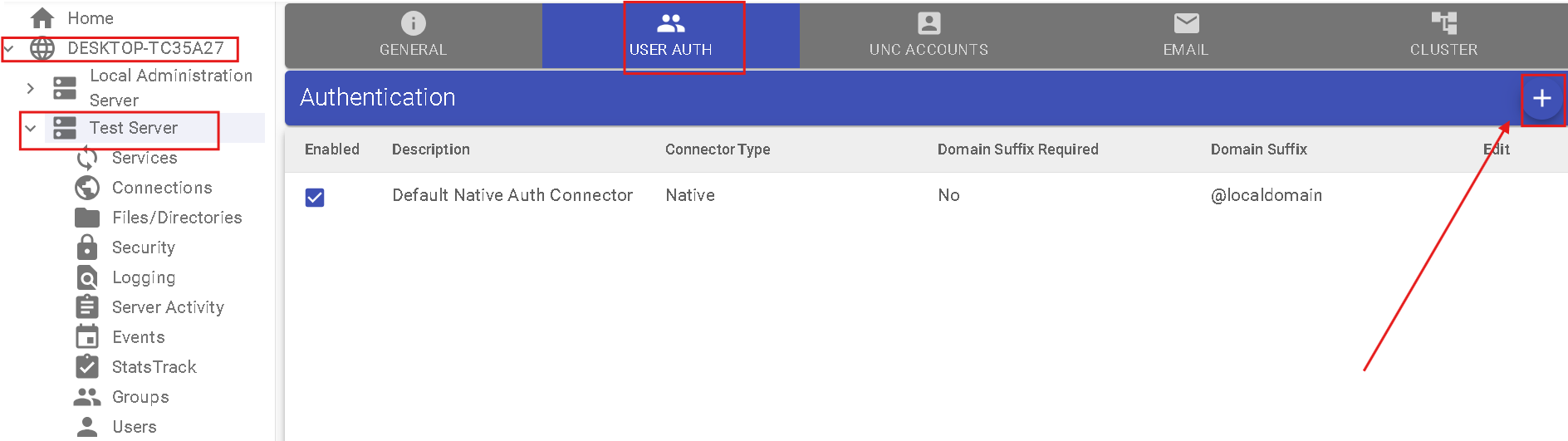
Task: Click the Events calendar icon
Action: click(87, 337)
